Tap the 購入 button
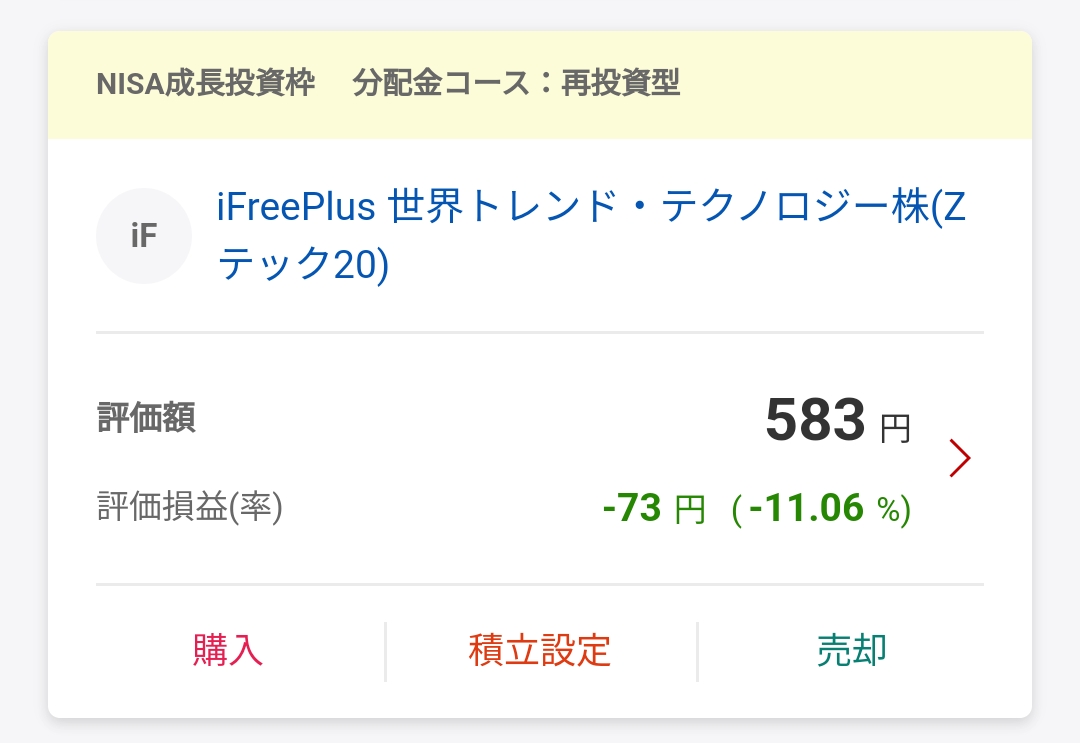This screenshot has height=743, width=1080. point(227,650)
